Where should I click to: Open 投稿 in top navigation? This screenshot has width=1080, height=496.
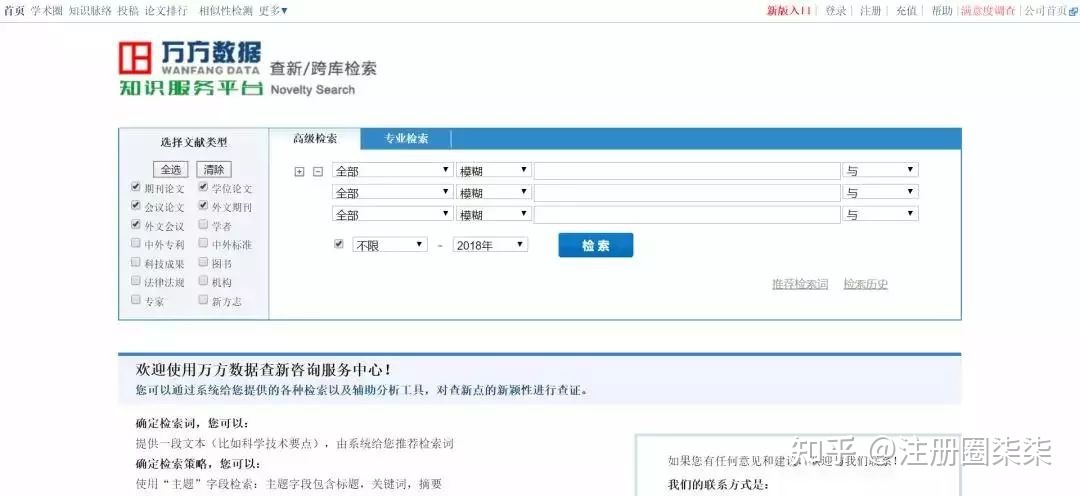[128, 11]
